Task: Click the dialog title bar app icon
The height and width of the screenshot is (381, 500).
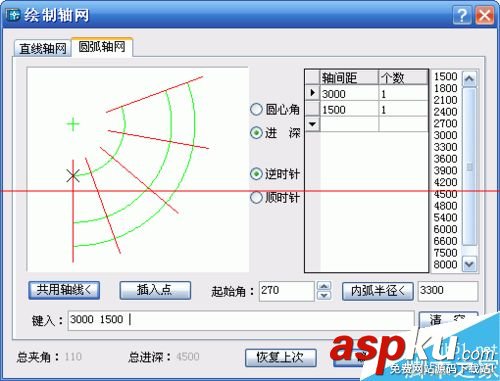Action: [14, 16]
